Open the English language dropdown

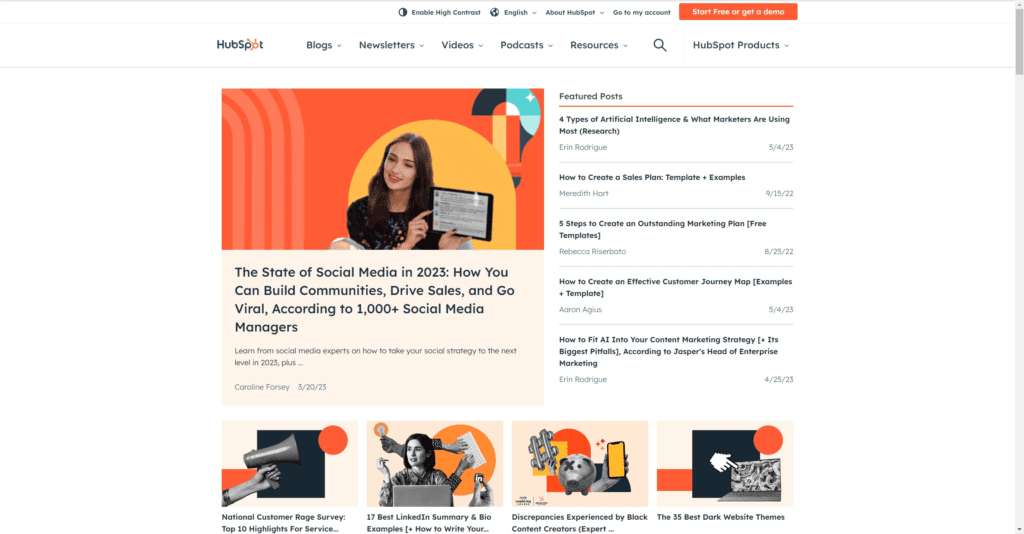click(x=520, y=12)
